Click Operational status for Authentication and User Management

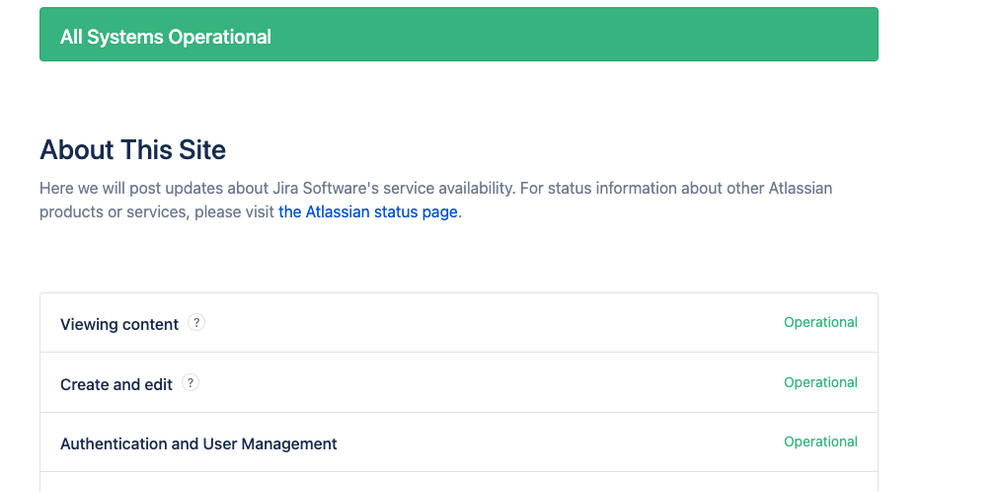[x=821, y=442]
